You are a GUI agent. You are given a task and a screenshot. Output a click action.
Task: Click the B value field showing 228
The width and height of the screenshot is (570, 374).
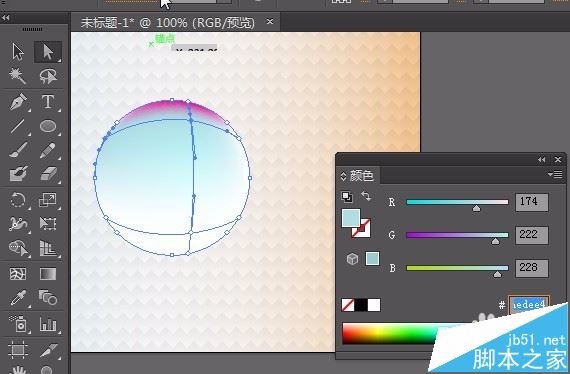pyautogui.click(x=531, y=268)
